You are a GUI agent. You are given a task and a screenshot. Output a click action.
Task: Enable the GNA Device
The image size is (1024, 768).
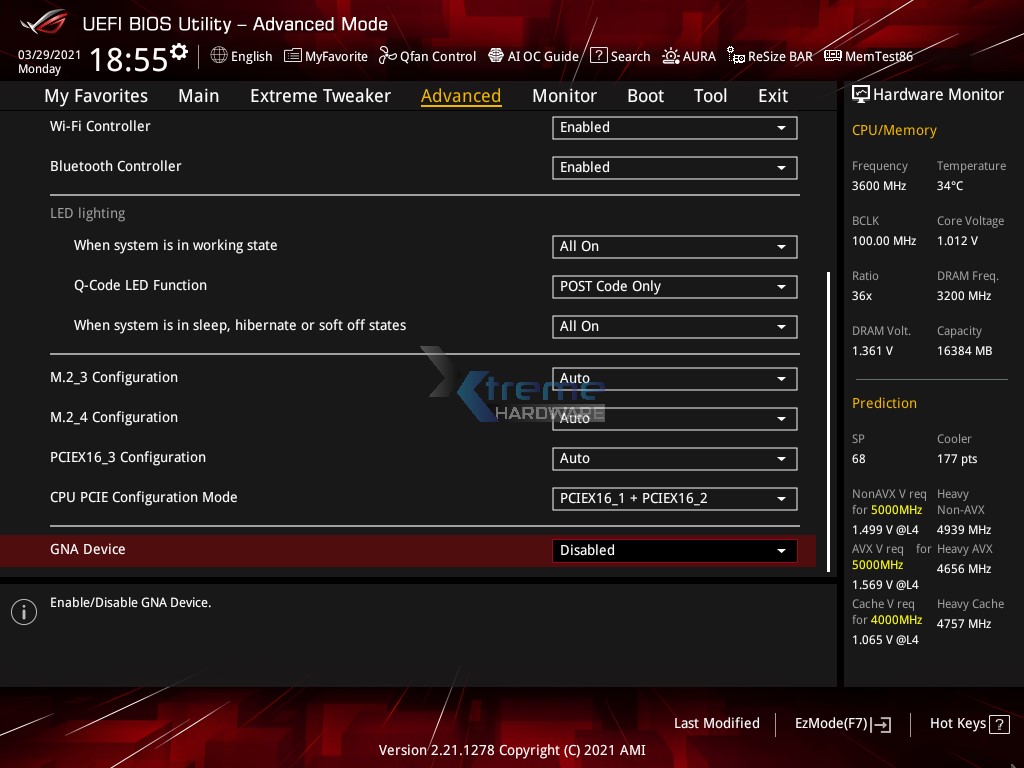coord(674,550)
